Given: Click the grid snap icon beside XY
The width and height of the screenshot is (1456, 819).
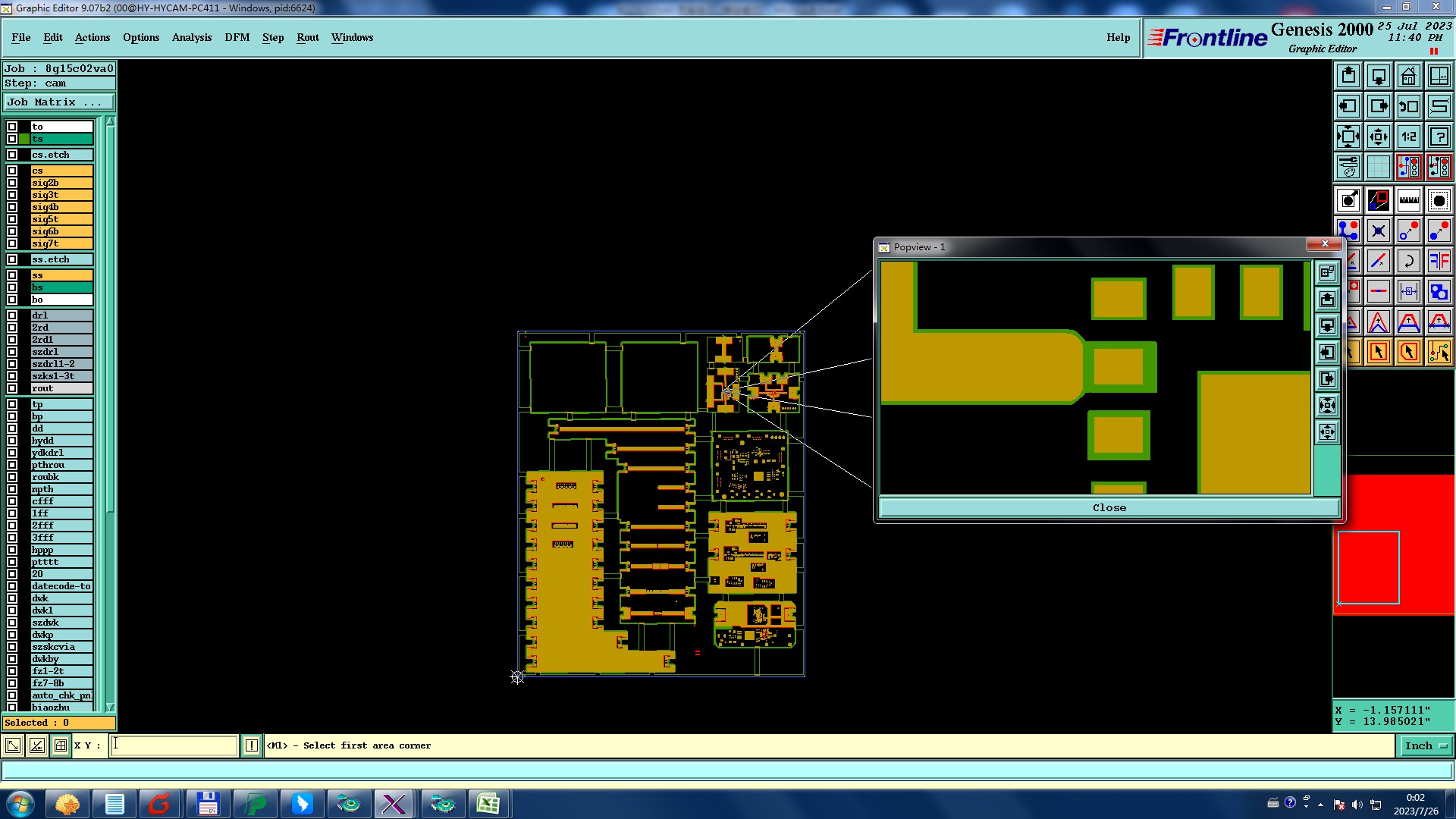Looking at the screenshot, I should click(61, 745).
